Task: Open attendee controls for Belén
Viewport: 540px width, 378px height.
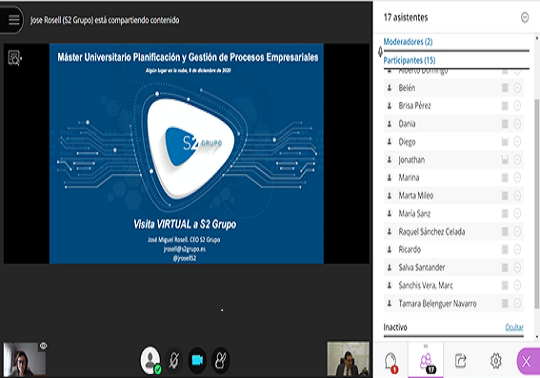Action: point(517,88)
